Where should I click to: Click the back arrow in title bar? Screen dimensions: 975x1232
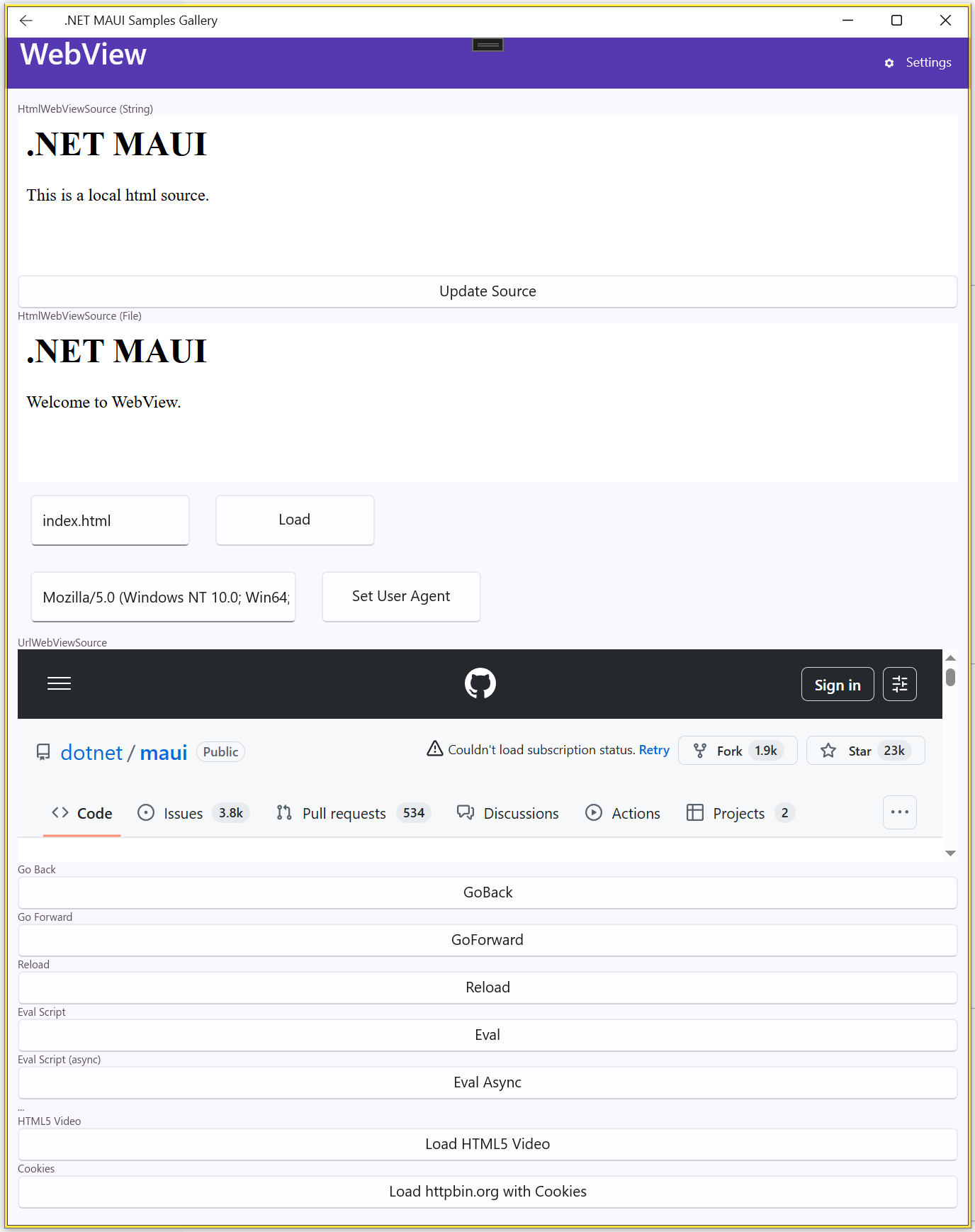click(26, 21)
